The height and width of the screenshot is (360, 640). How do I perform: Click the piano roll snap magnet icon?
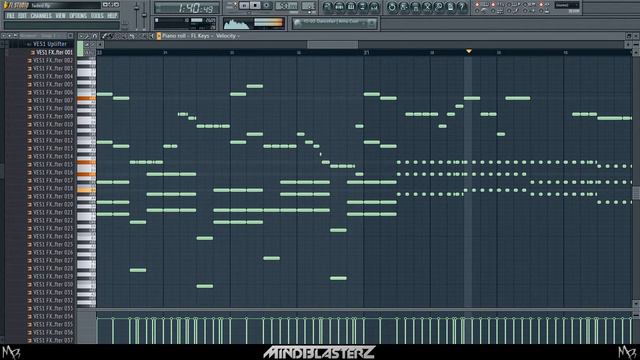coord(95,36)
